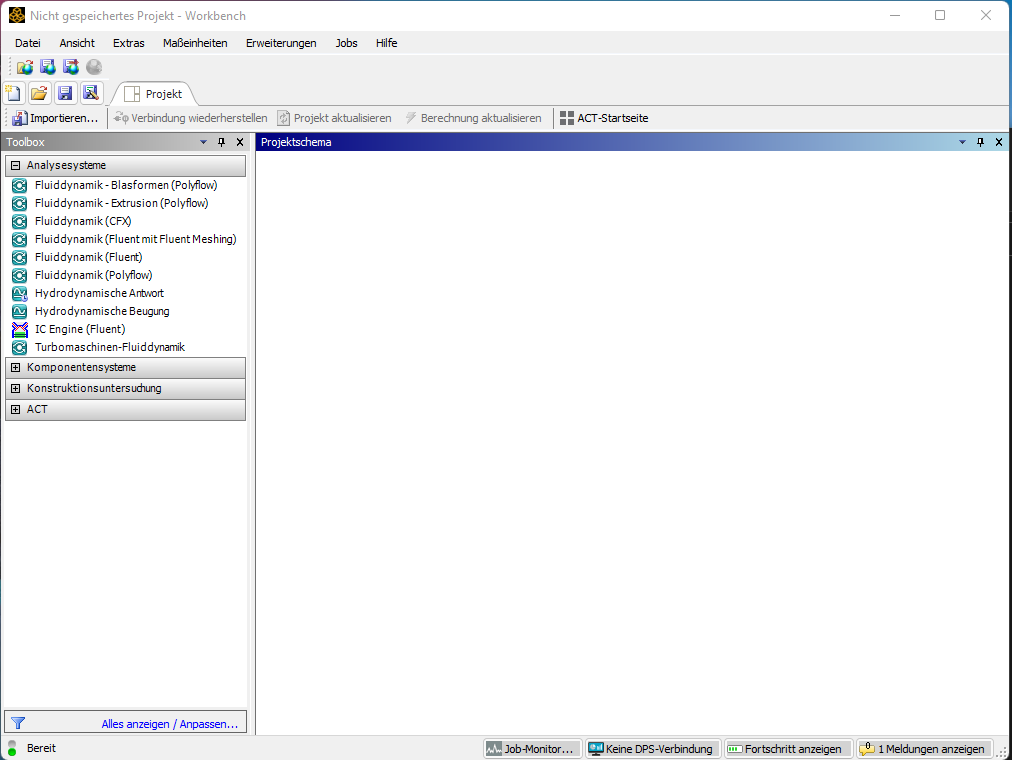The image size is (1012, 760).
Task: Open the Job-Monitor button
Action: coord(532,749)
